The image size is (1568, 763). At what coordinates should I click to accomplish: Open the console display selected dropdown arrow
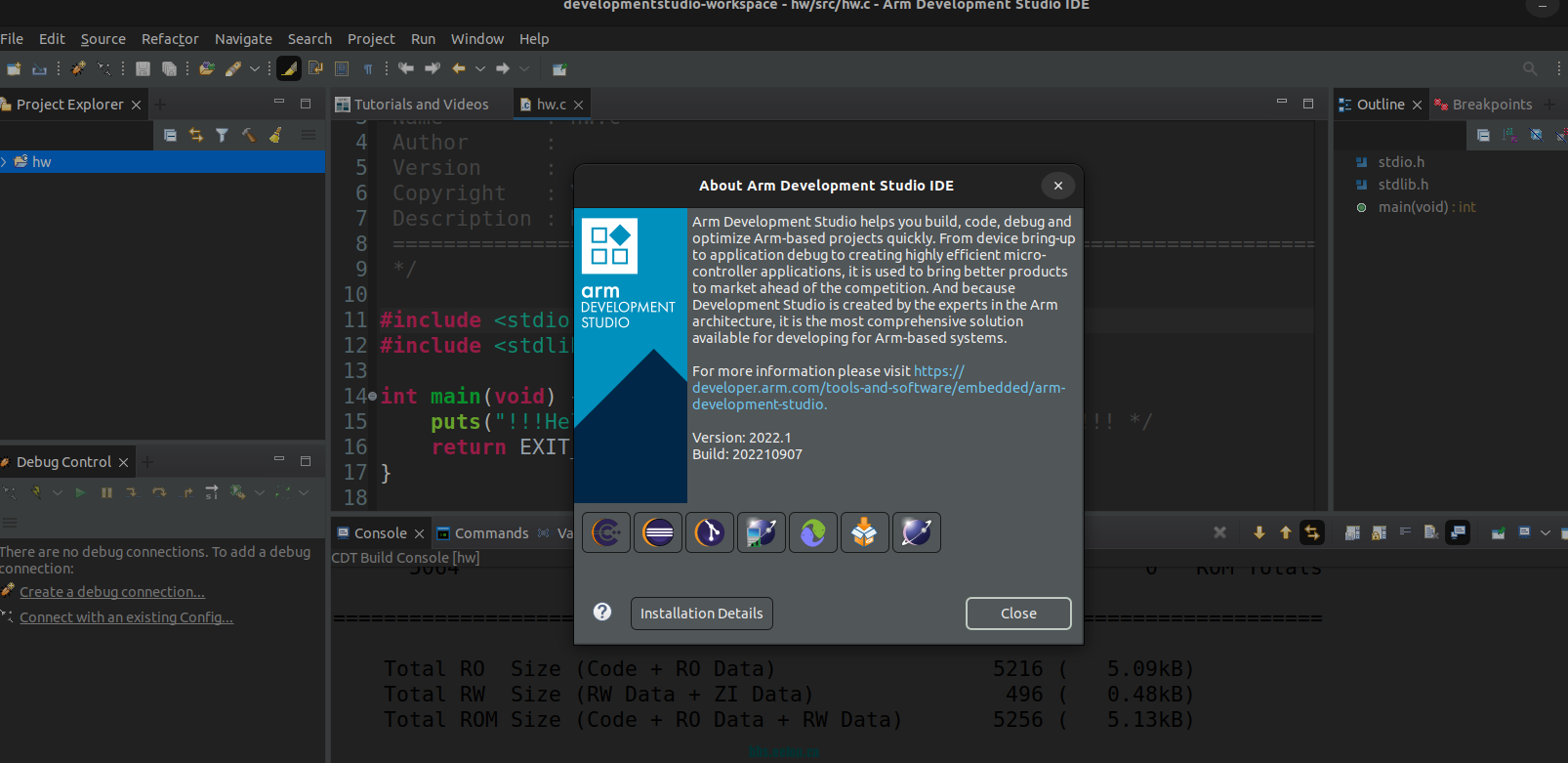tap(1546, 532)
